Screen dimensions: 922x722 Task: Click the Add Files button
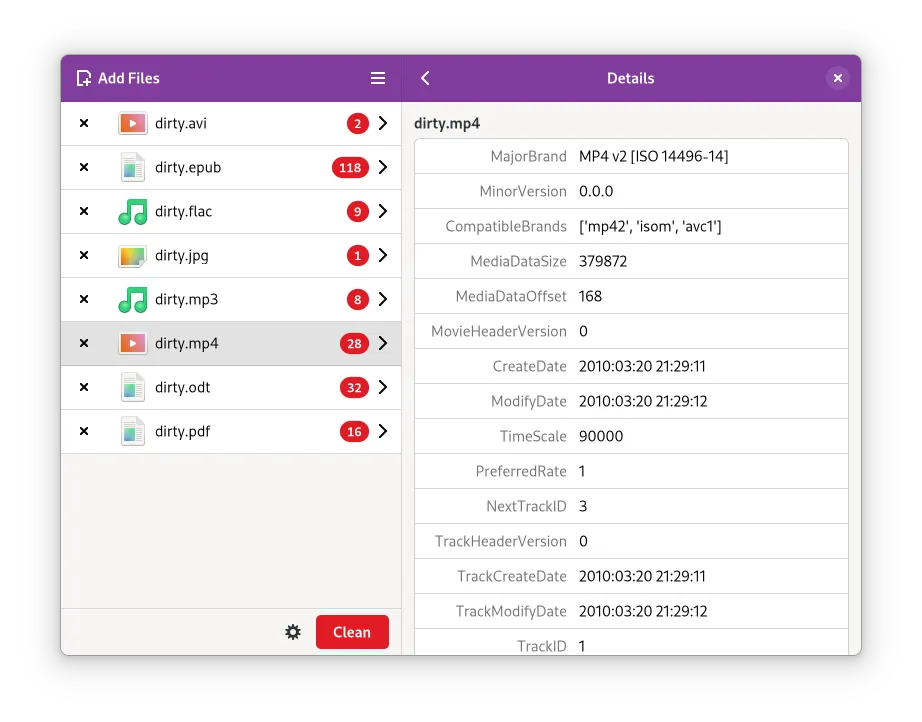click(118, 78)
